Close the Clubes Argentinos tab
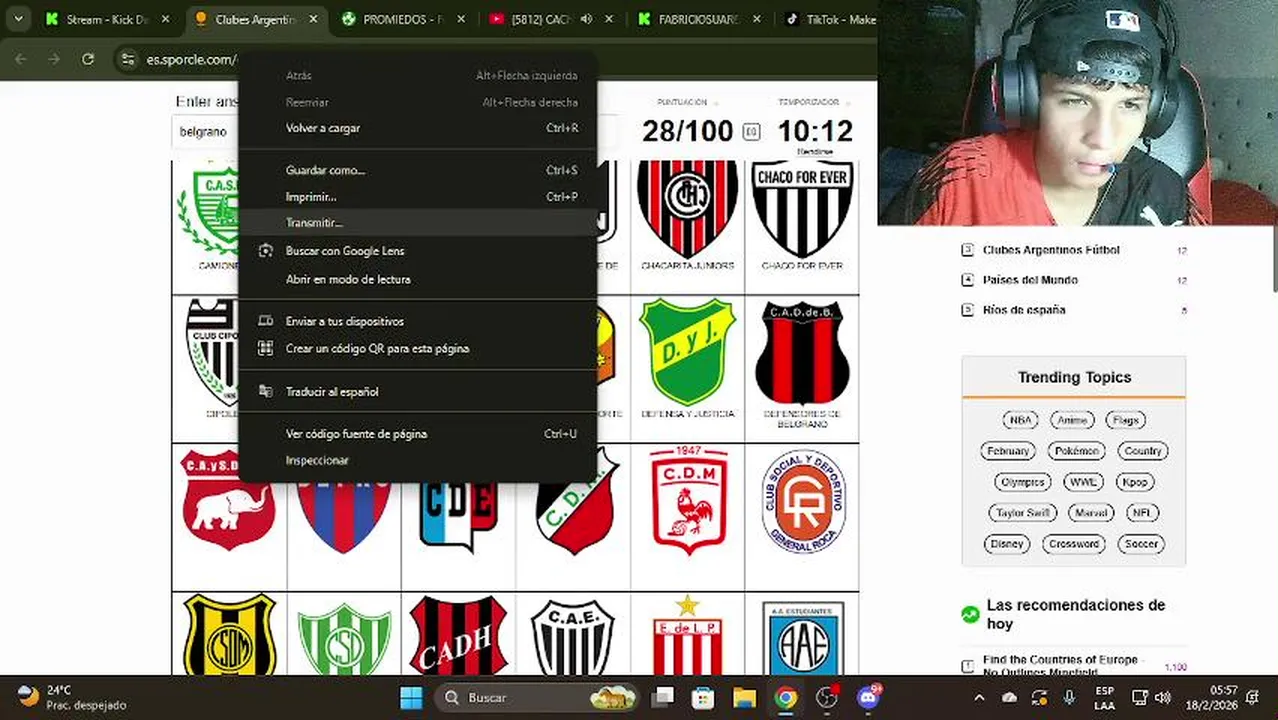The image size is (1278, 720). (x=313, y=19)
